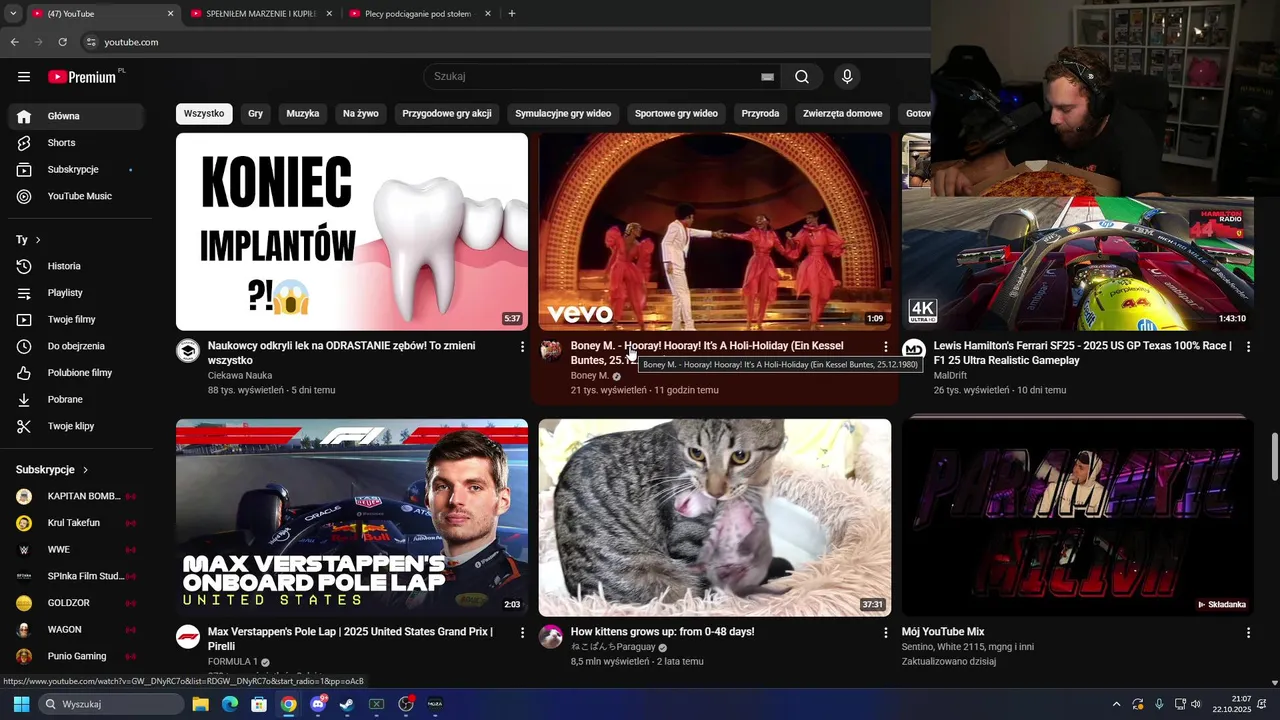1280x720 pixels.
Task: Open volume control in the system tray
Action: tap(1196, 704)
